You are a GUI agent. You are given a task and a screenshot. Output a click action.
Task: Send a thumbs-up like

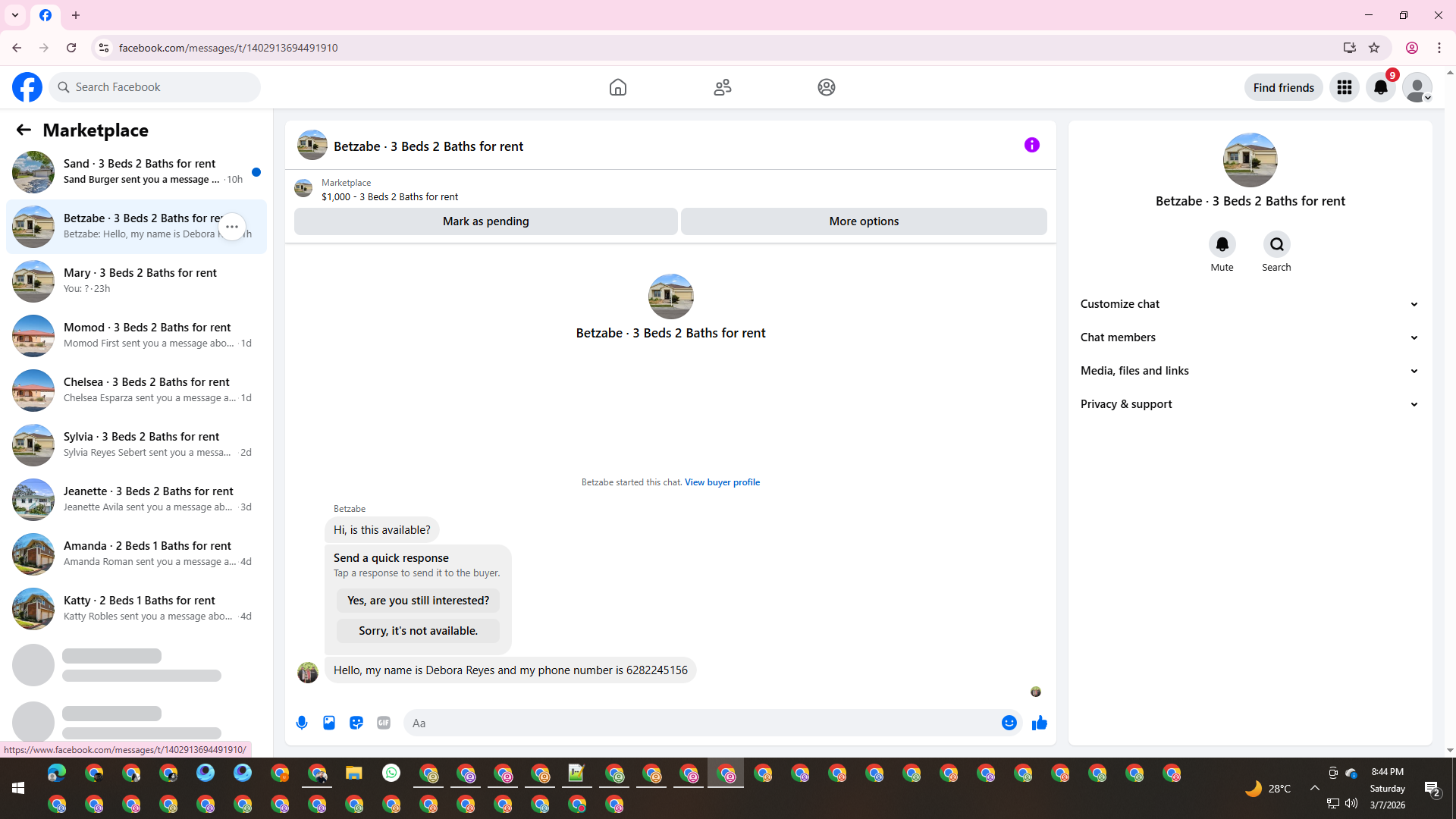point(1040,723)
